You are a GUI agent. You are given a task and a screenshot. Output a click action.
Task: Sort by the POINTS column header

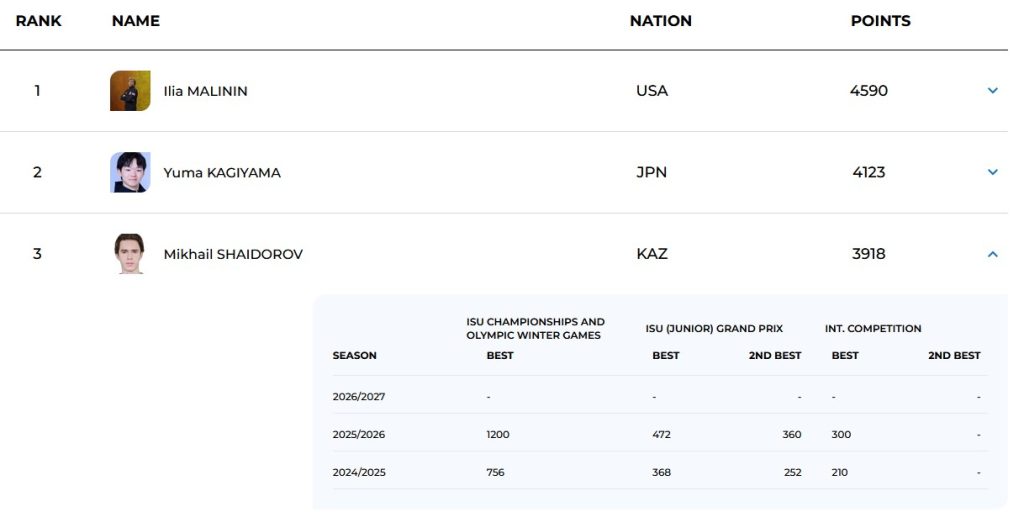coord(880,21)
